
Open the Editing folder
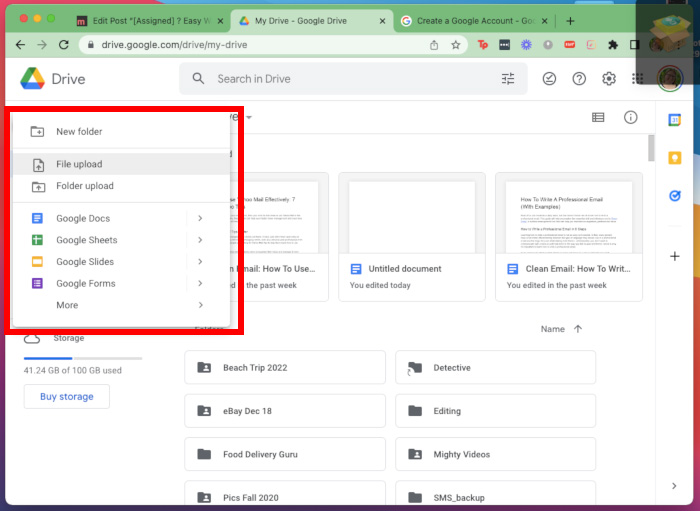(496, 411)
